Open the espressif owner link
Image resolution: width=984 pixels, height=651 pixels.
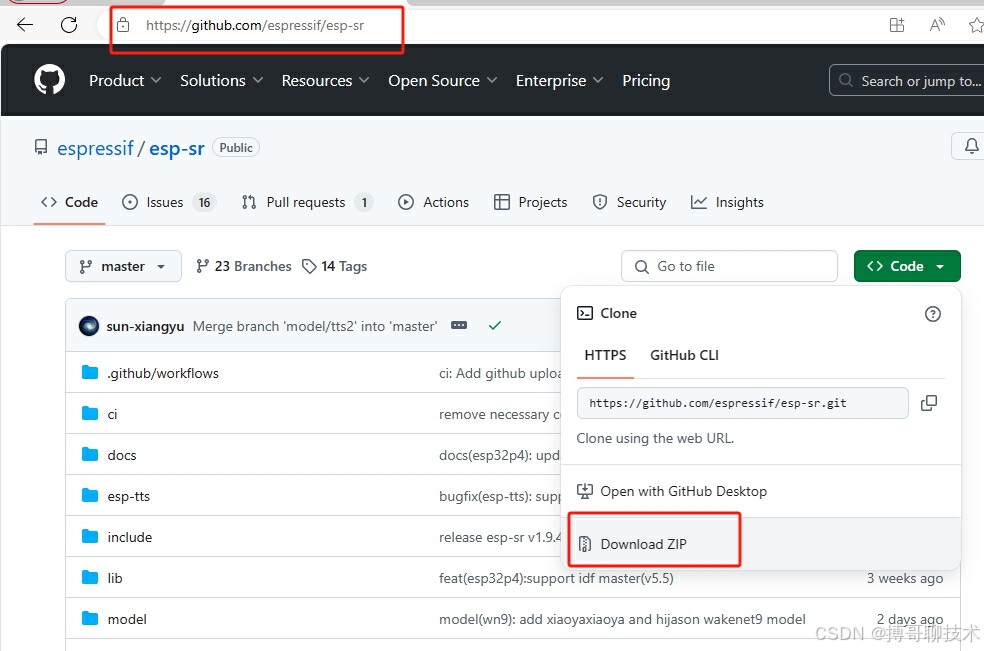[x=95, y=148]
